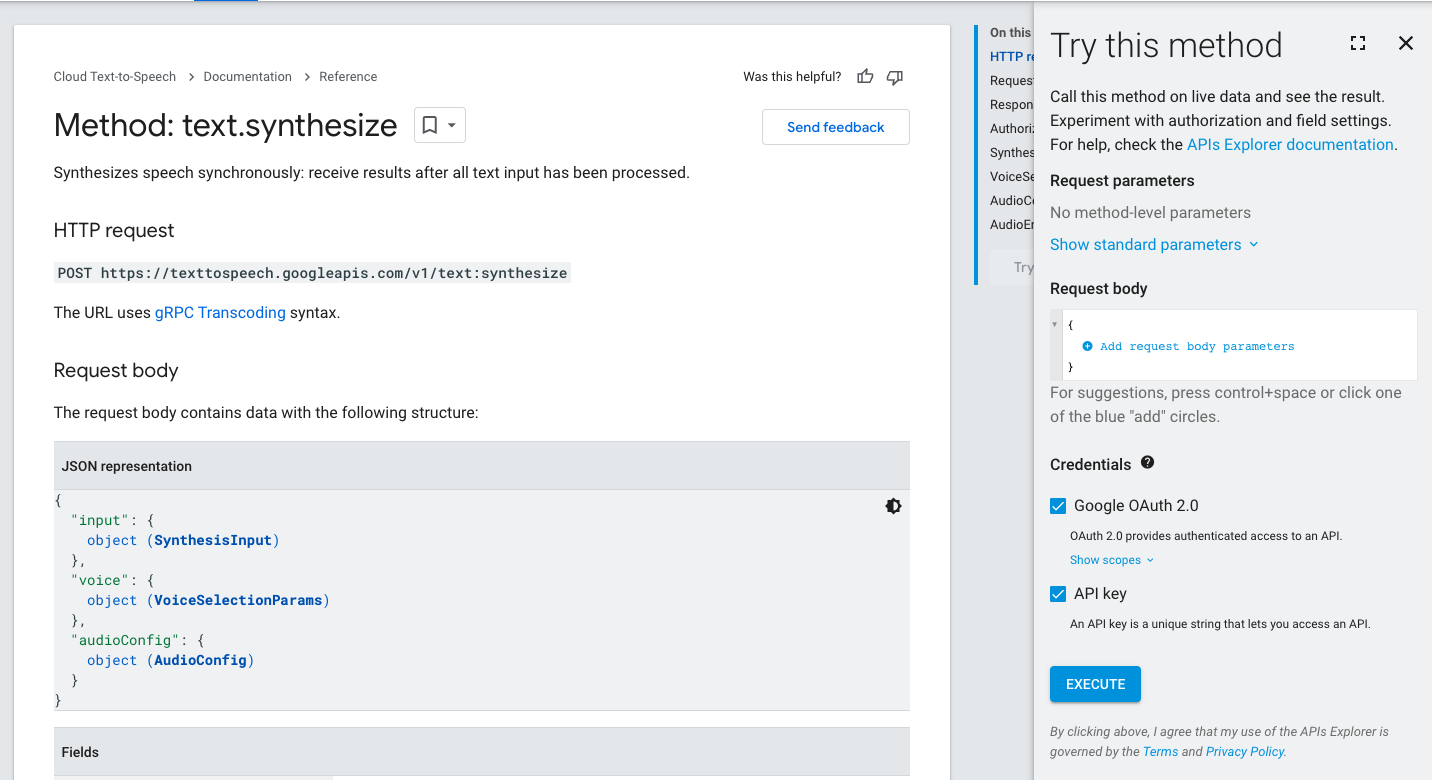Jump to HTTP request in page navigation
This screenshot has width=1432, height=780.
pos(1012,57)
